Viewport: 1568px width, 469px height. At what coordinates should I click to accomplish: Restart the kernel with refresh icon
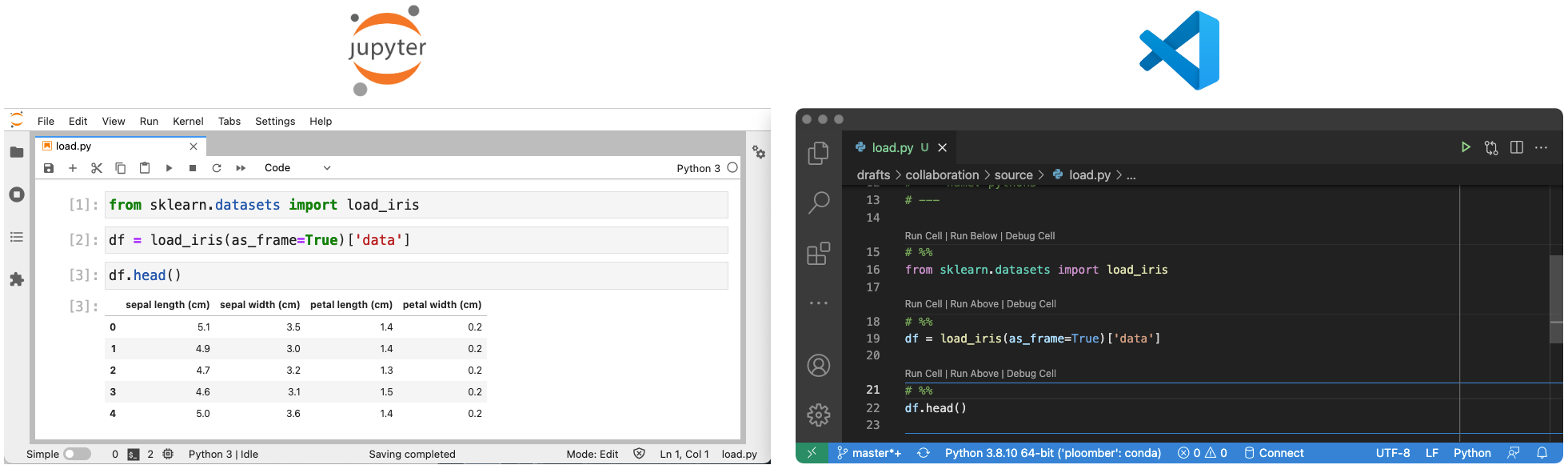(217, 168)
